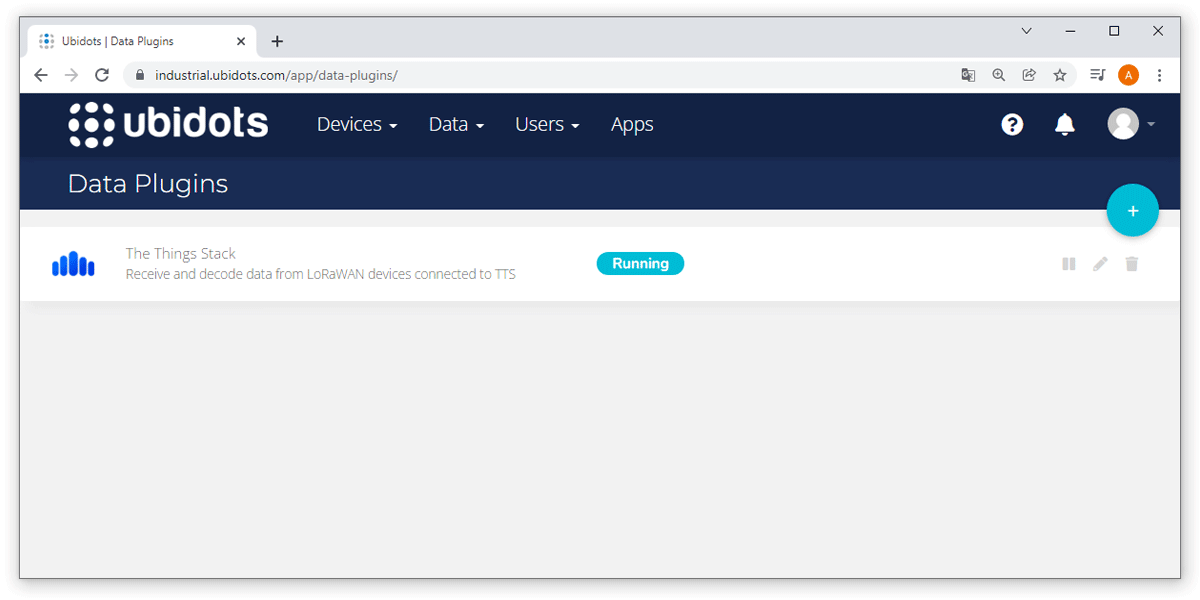Click the address bar URL field
Image resolution: width=1200 pixels, height=600 pixels.
[x=540, y=75]
